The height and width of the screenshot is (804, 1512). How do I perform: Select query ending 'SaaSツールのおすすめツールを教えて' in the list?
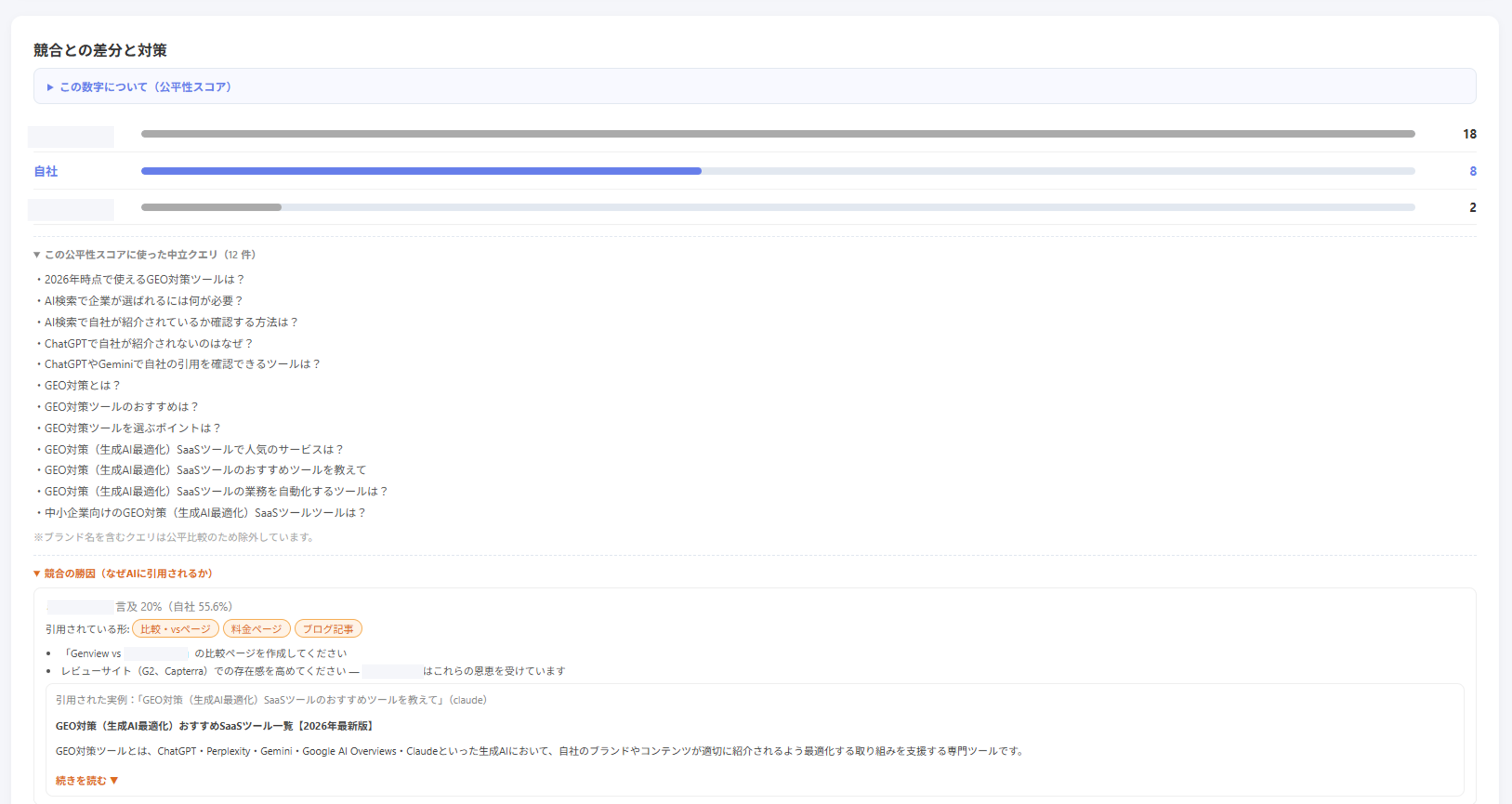point(206,470)
